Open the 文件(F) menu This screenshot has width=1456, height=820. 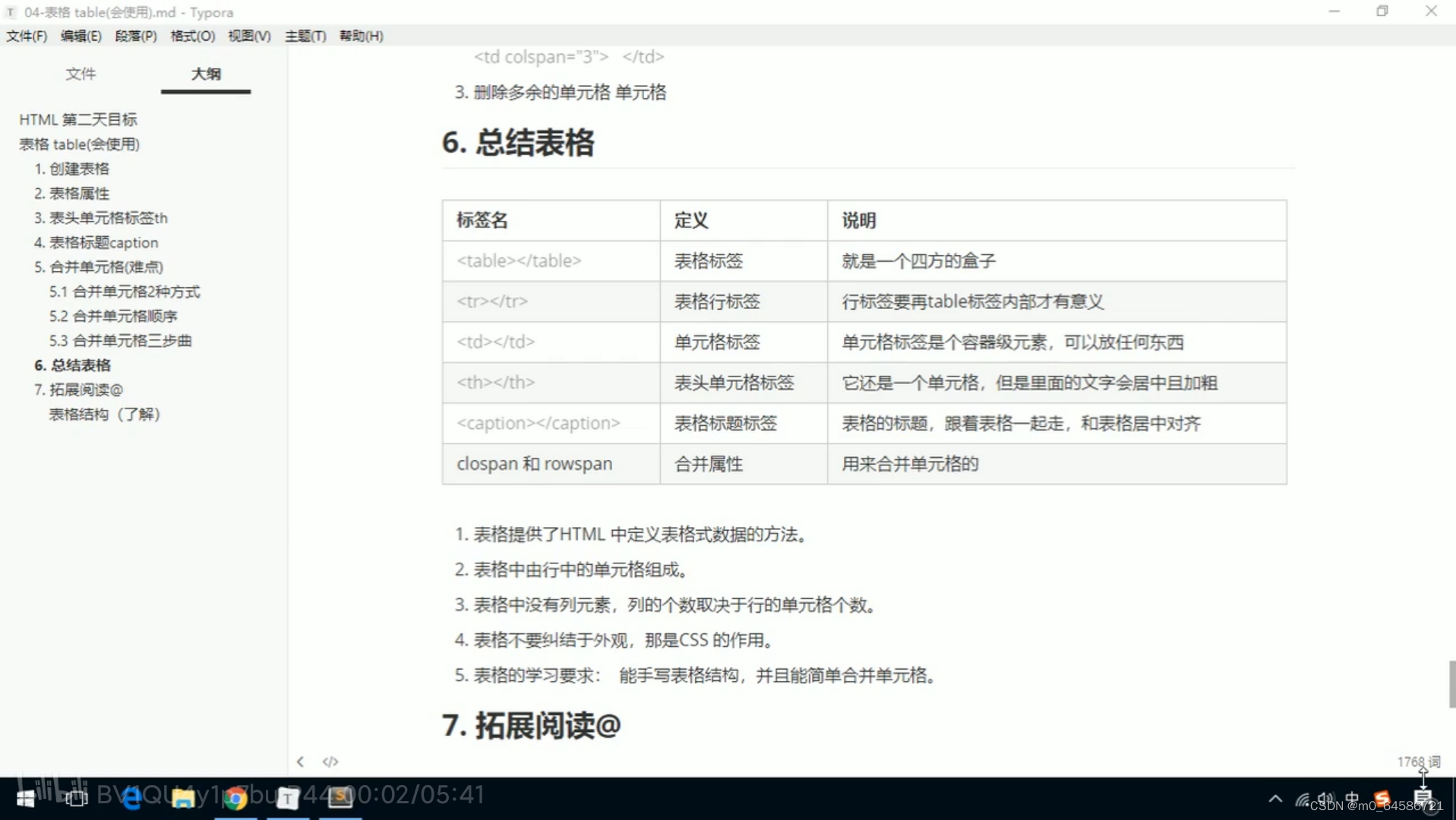27,36
